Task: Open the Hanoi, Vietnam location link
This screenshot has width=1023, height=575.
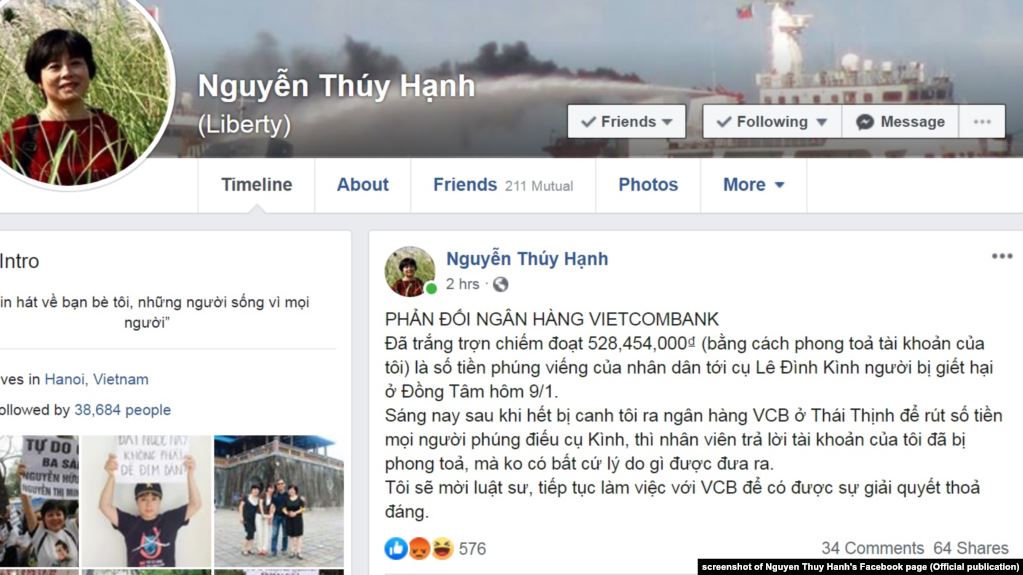Action: tap(97, 379)
